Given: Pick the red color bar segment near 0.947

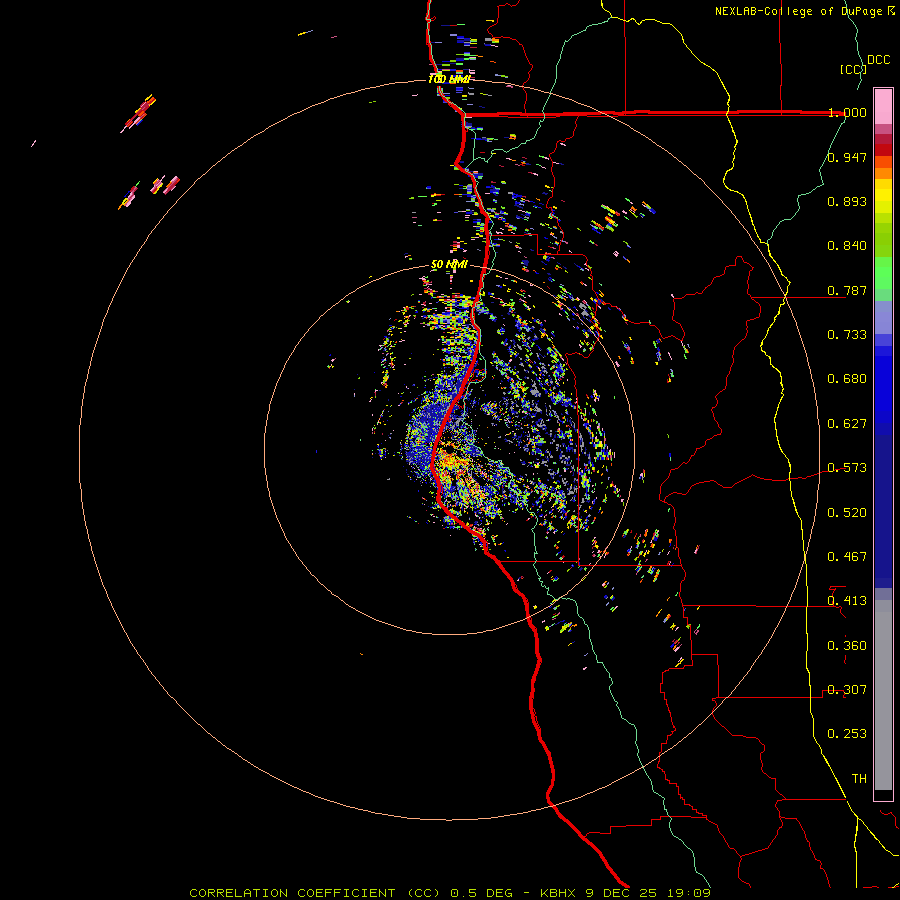Looking at the screenshot, I should coord(883,150).
